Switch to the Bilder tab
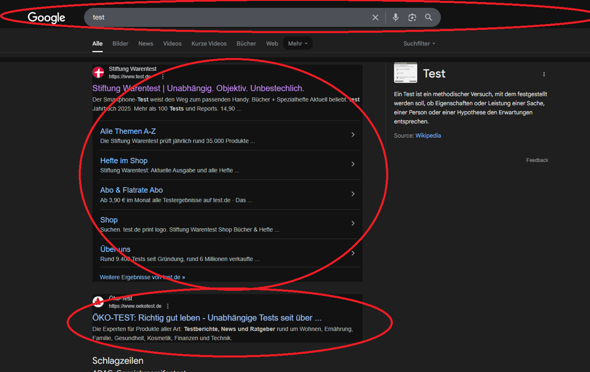The height and width of the screenshot is (372, 590). pos(120,44)
